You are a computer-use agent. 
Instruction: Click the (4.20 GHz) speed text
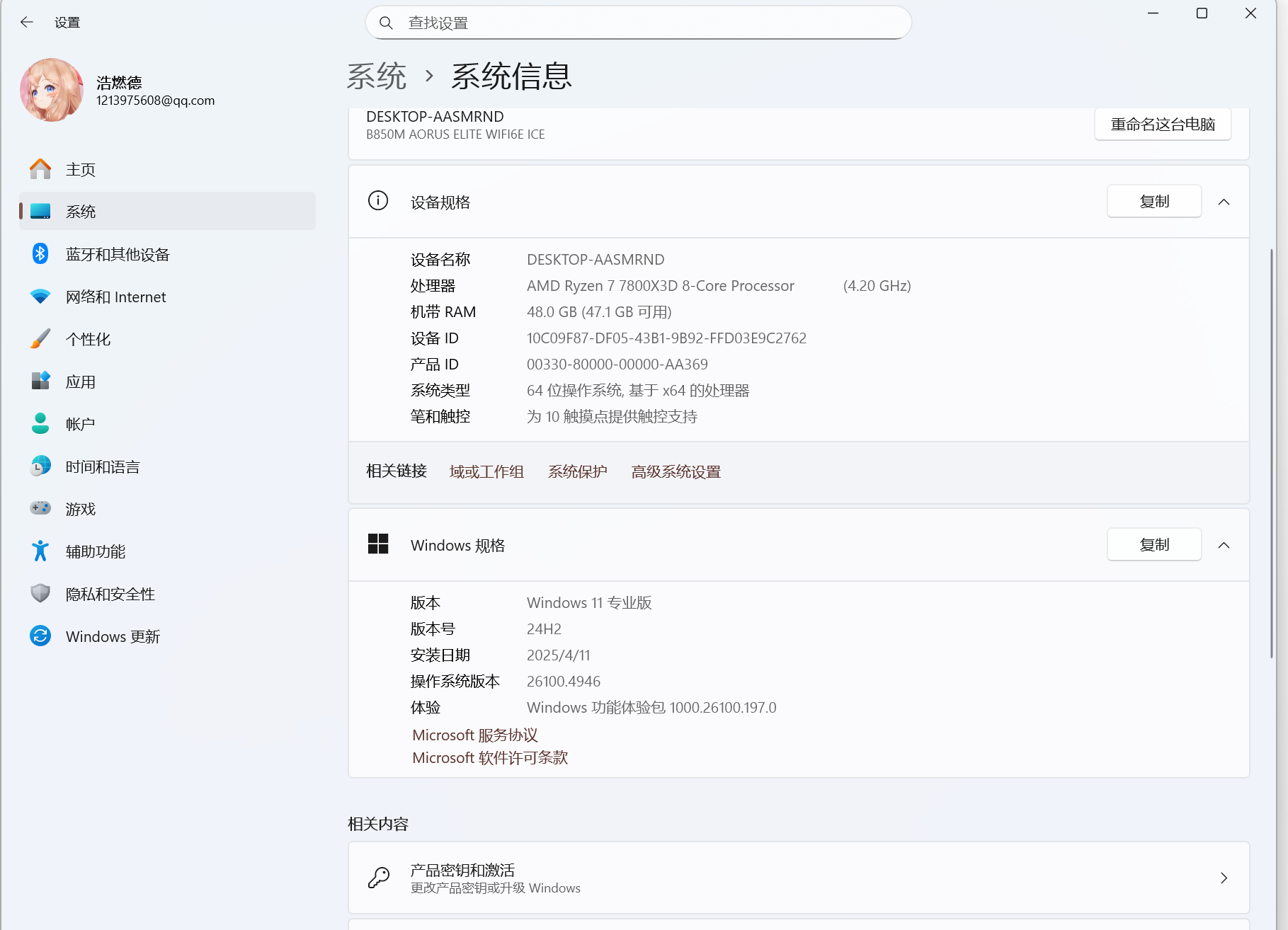coord(877,286)
